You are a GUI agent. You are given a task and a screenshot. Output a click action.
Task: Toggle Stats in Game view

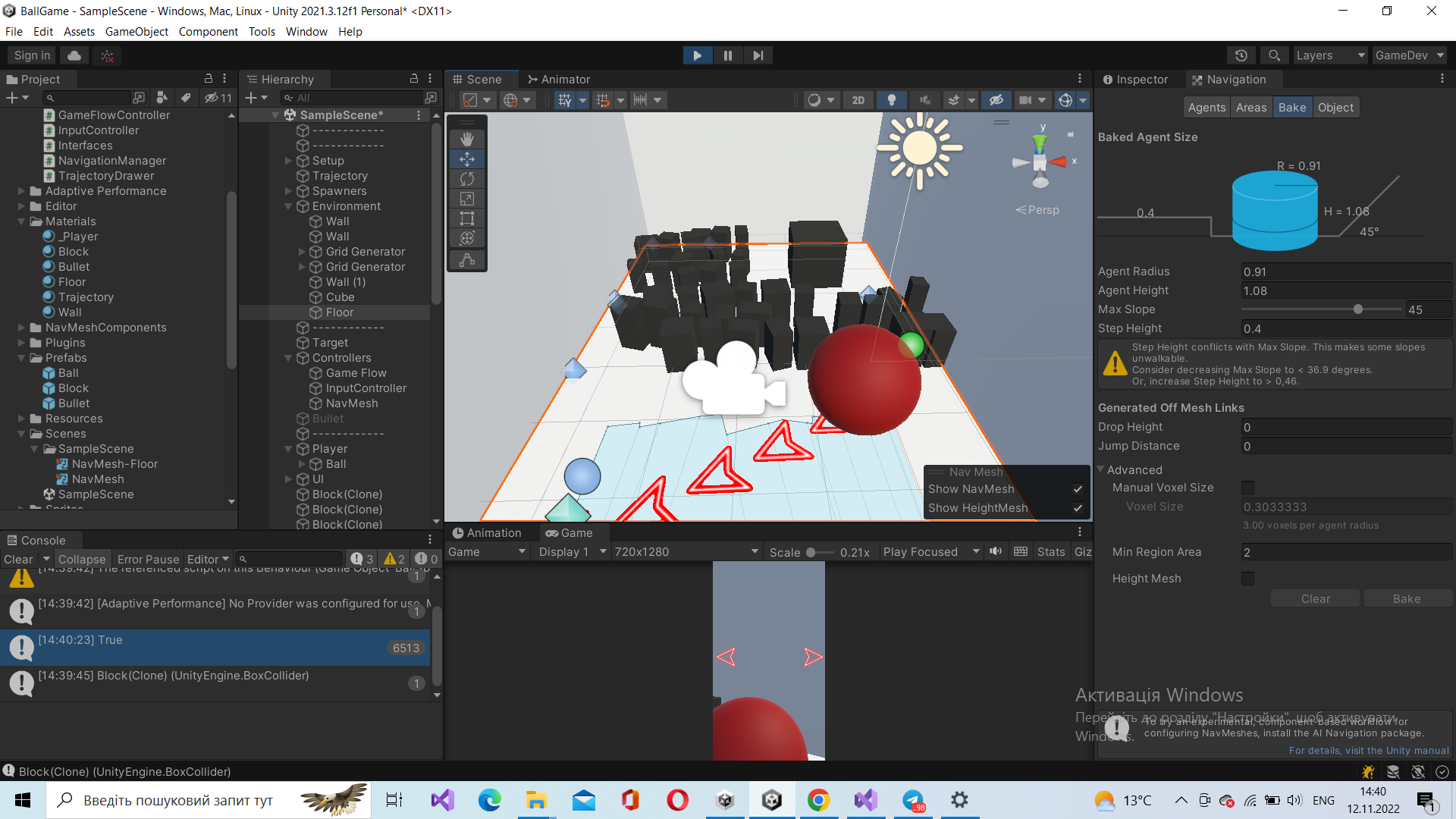(x=1051, y=552)
